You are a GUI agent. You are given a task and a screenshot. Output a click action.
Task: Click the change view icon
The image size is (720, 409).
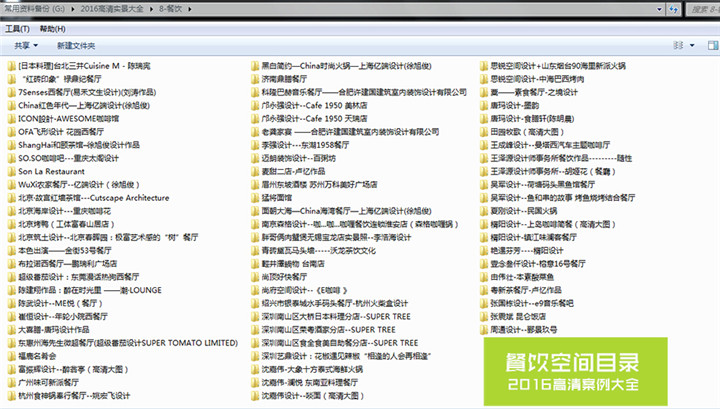pos(678,45)
